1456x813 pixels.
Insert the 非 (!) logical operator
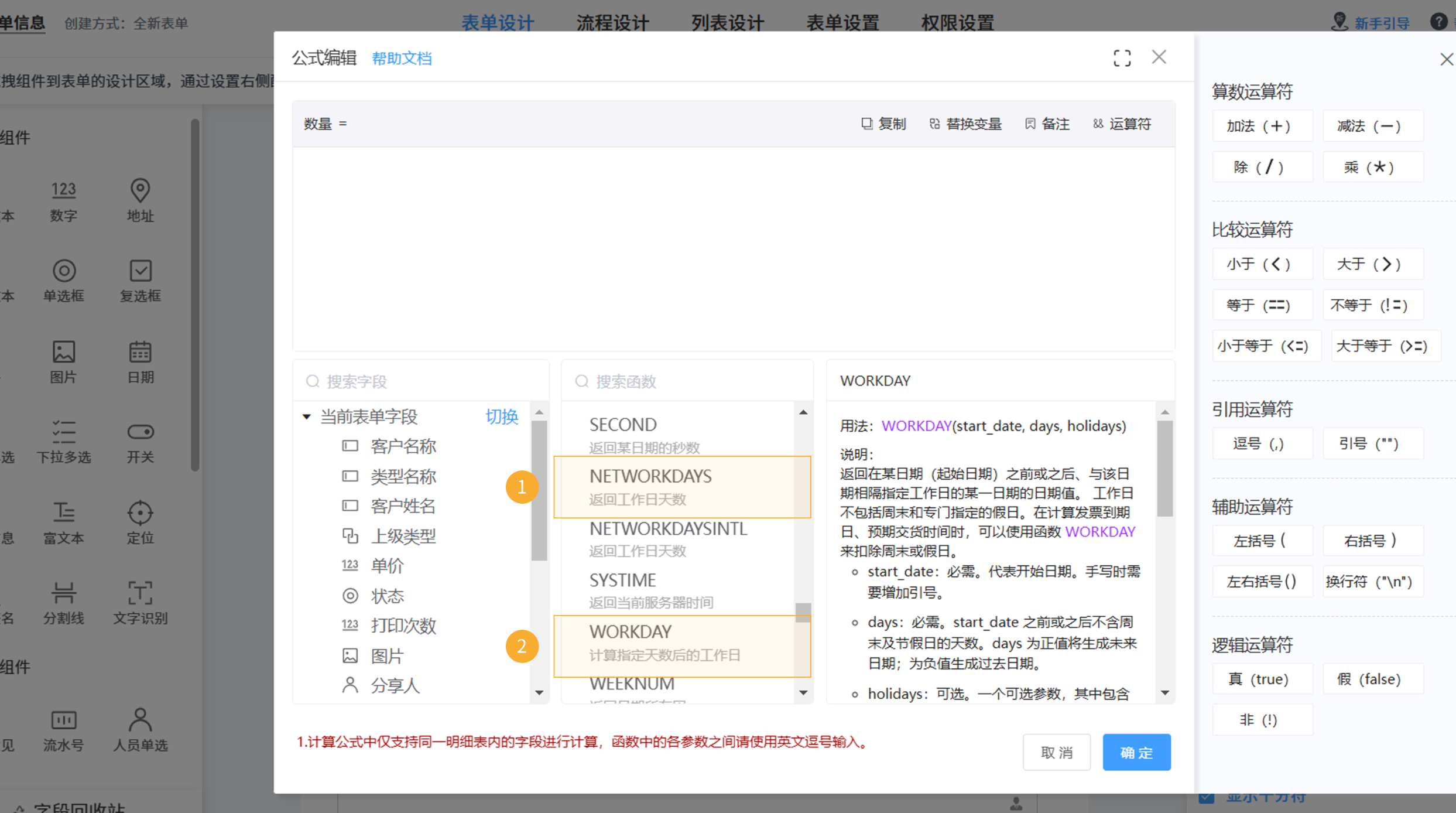(x=1262, y=720)
